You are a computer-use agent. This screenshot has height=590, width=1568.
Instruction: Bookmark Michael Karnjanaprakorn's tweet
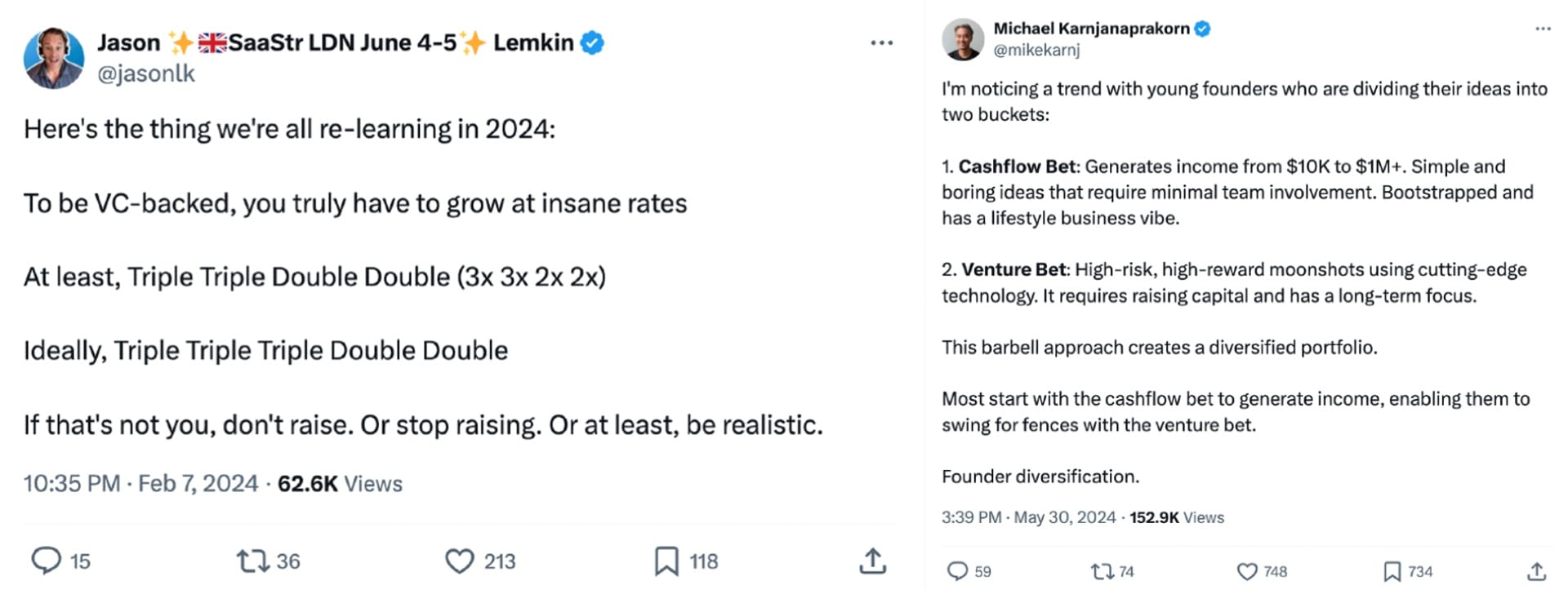pos(1392,571)
